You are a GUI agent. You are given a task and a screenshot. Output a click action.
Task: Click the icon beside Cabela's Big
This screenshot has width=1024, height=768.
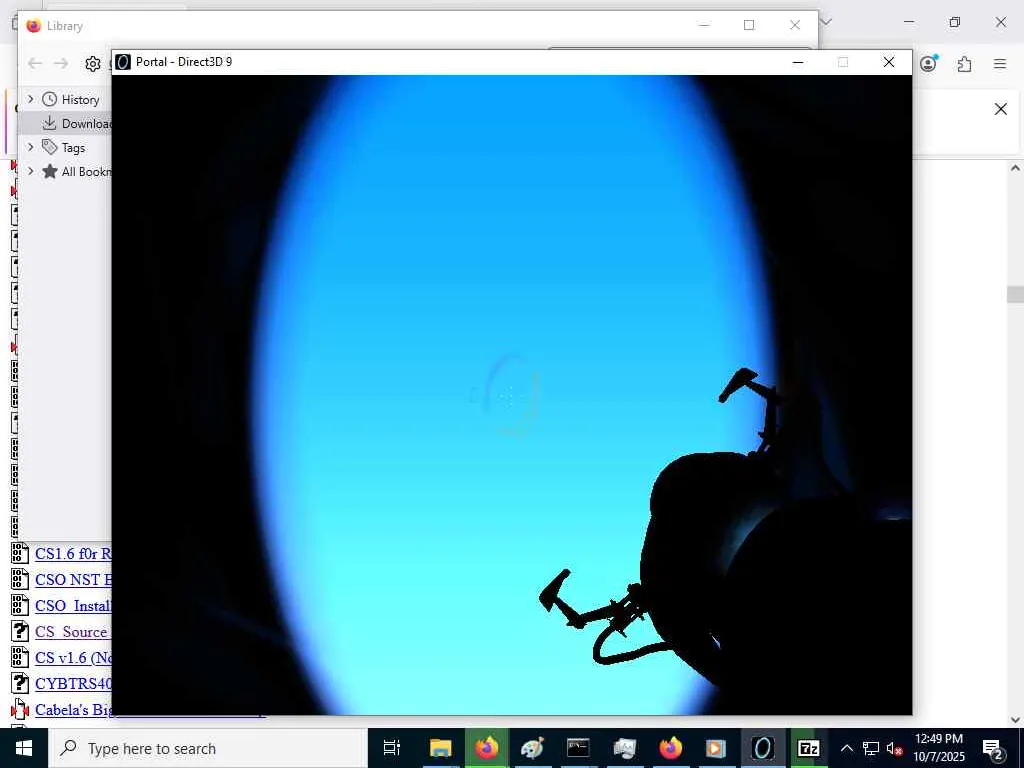pyautogui.click(x=20, y=709)
